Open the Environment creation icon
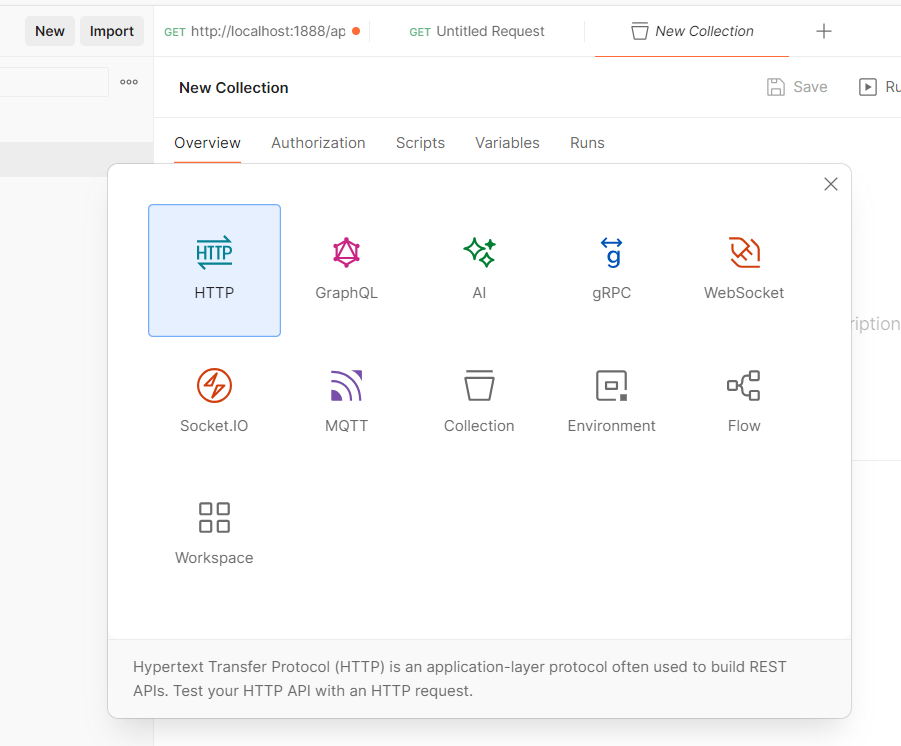This screenshot has width=901, height=746. 611,397
